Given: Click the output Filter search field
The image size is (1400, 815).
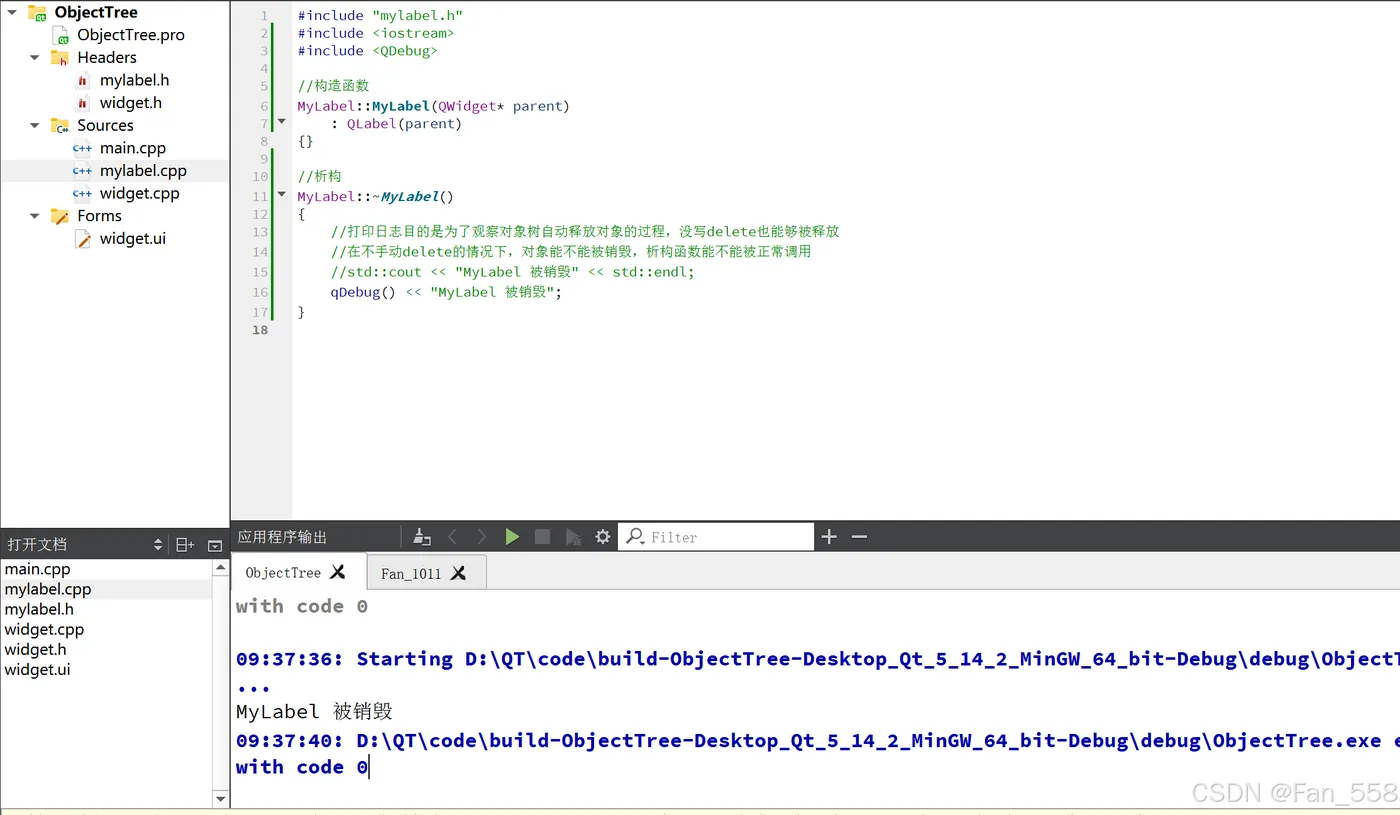Looking at the screenshot, I should point(716,537).
